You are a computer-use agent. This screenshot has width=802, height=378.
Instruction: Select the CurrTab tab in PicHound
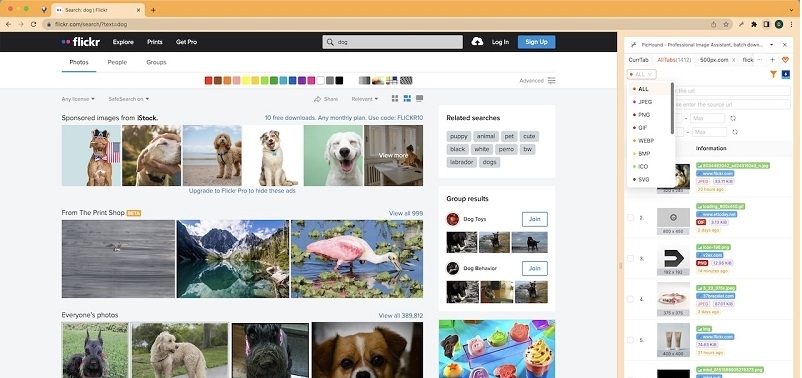(x=638, y=60)
